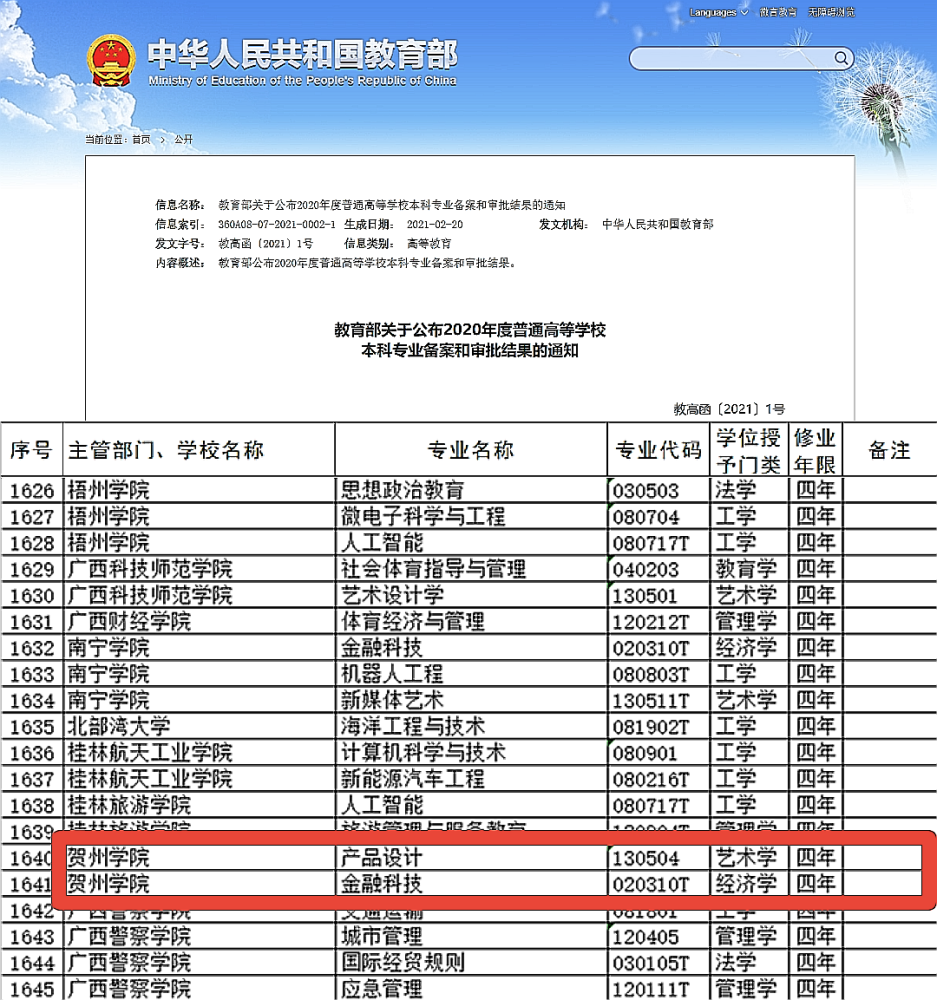Select serial number 1626
Image resolution: width=937 pixels, height=1000 pixels.
pyautogui.click(x=32, y=490)
